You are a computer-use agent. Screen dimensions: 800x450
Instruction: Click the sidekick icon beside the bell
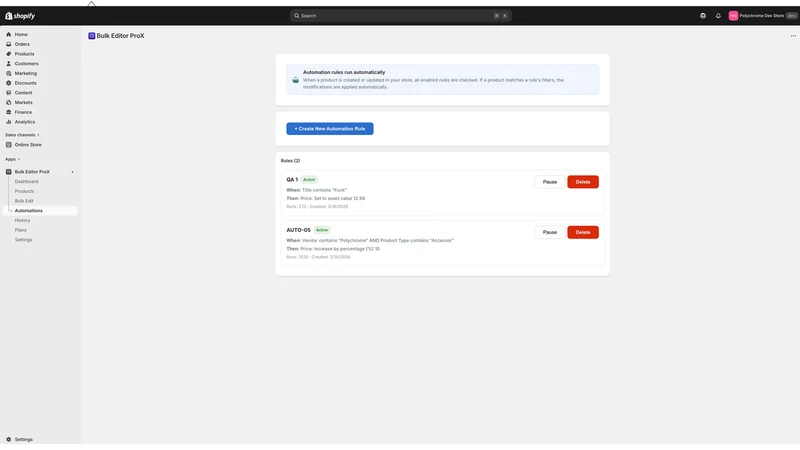coord(703,16)
